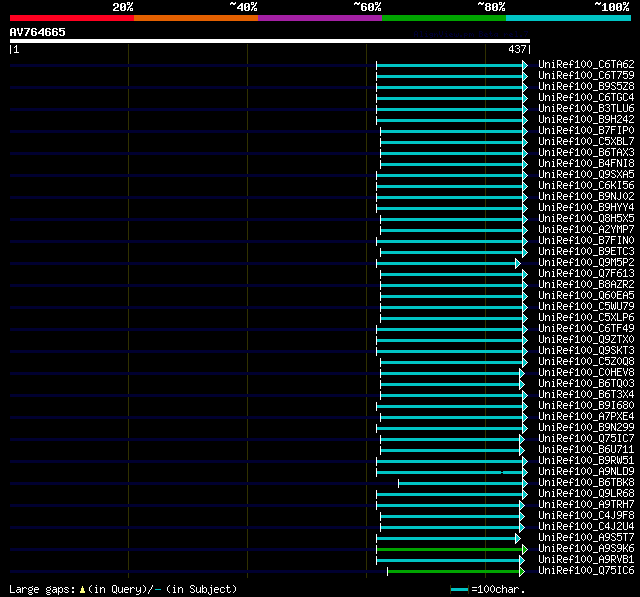The height and width of the screenshot is (597, 640).
Task: Select the UniRef100_Q9SXA5 label
Action: pyautogui.click(x=586, y=175)
